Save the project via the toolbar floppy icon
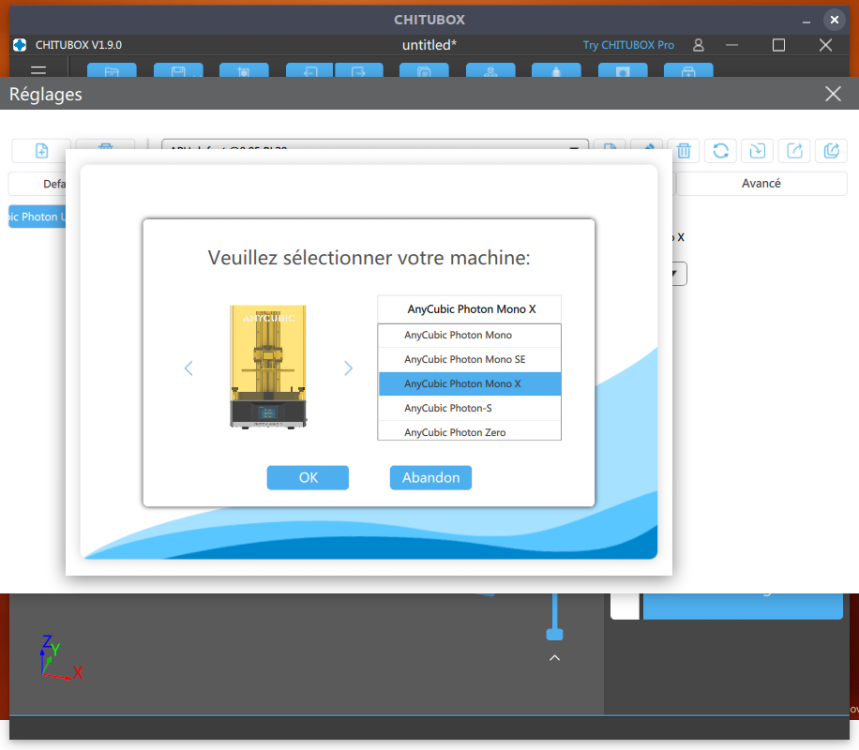This screenshot has width=859, height=750. [178, 70]
